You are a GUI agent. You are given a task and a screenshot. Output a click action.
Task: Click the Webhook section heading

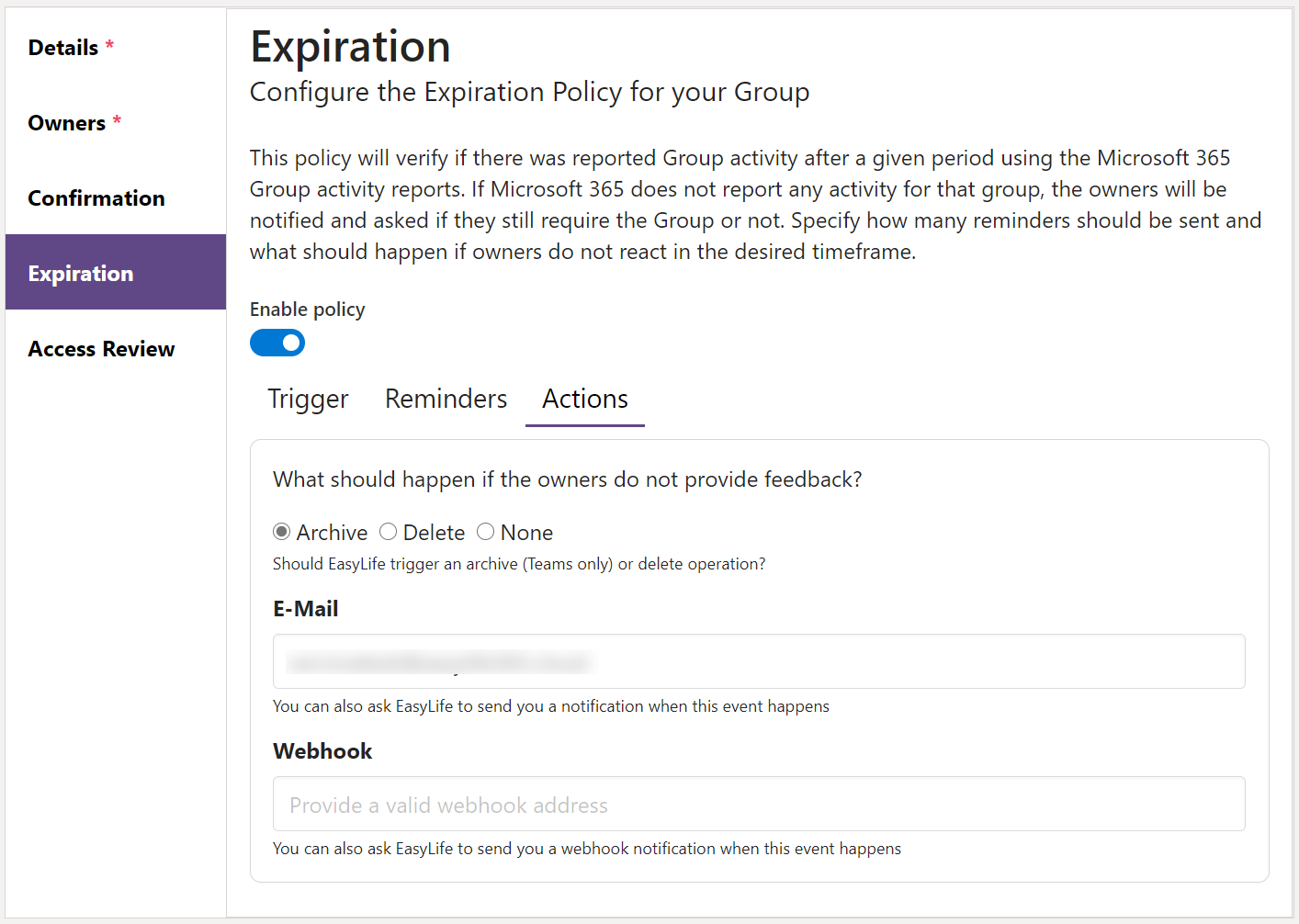coord(322,750)
